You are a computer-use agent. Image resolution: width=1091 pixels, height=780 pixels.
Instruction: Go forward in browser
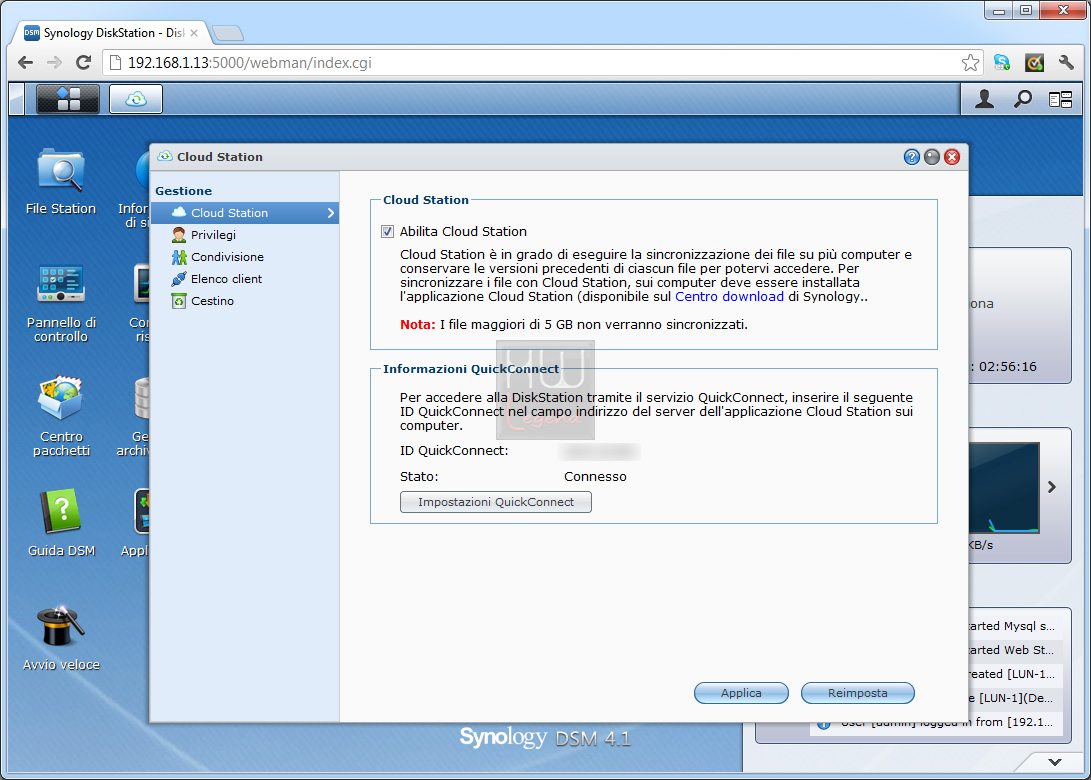point(54,63)
